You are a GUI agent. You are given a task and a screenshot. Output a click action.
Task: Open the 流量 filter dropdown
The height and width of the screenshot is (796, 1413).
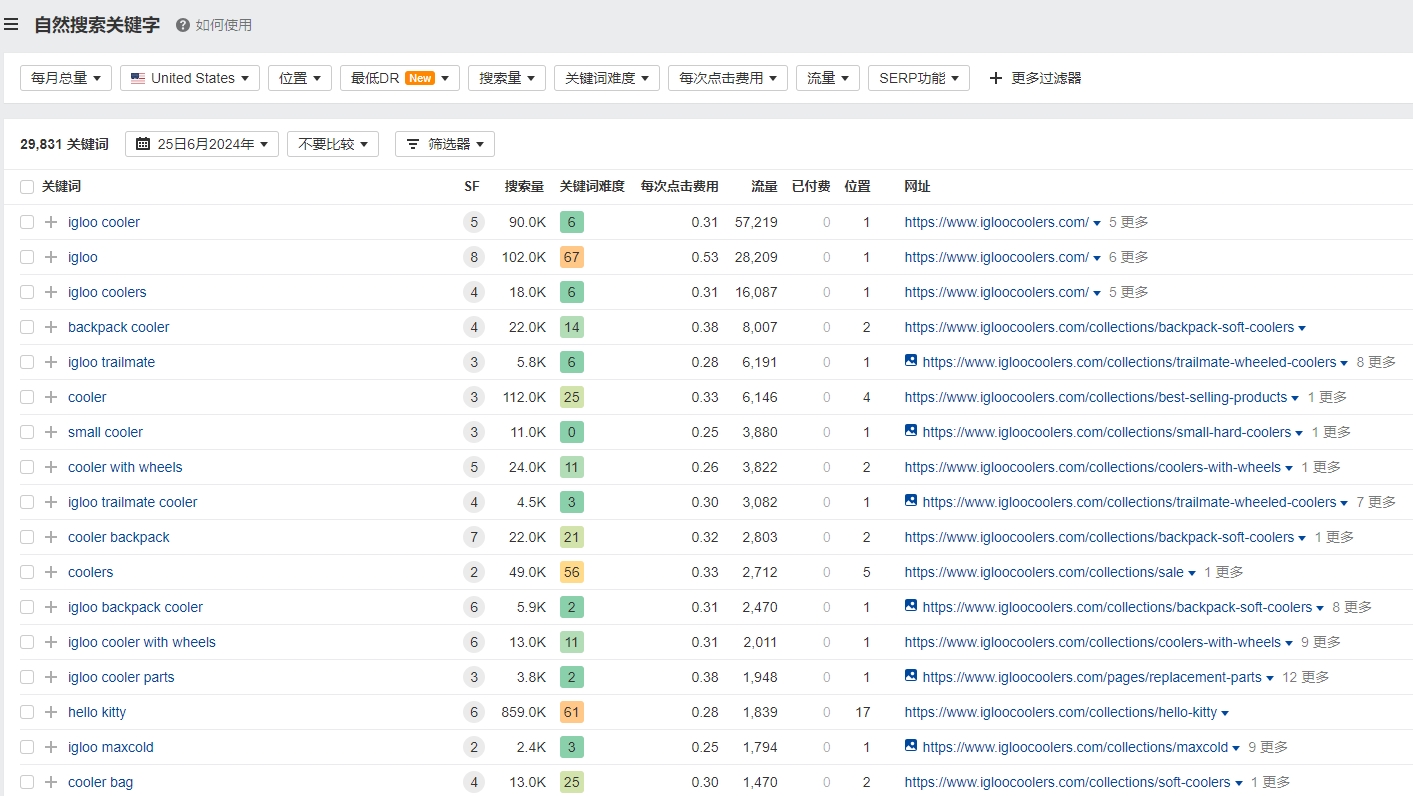(828, 78)
